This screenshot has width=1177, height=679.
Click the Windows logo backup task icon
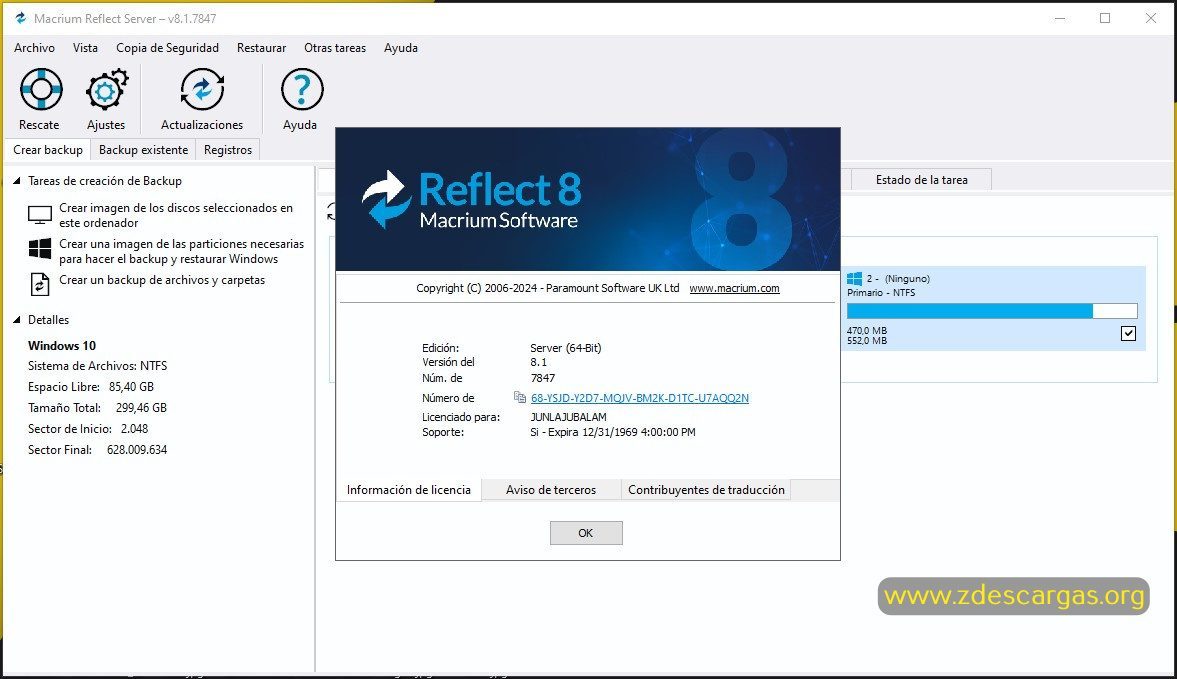pos(40,248)
